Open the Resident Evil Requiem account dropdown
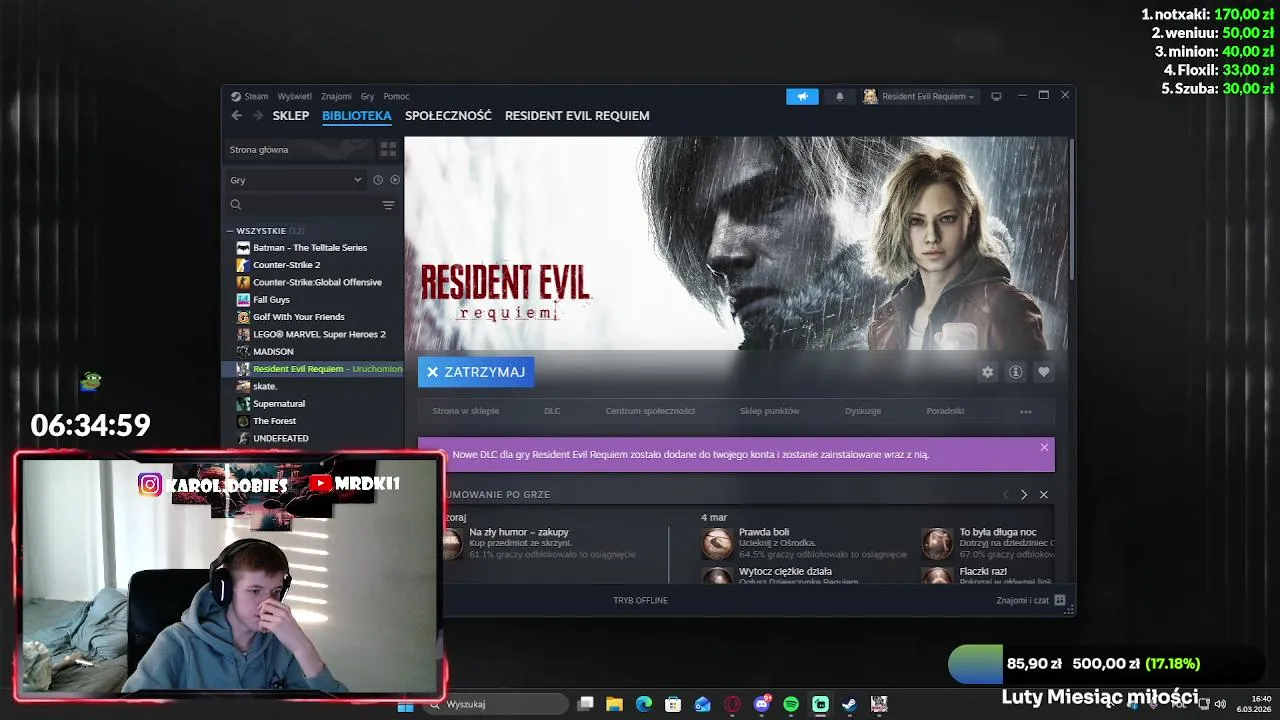This screenshot has height=720, width=1280. click(919, 96)
